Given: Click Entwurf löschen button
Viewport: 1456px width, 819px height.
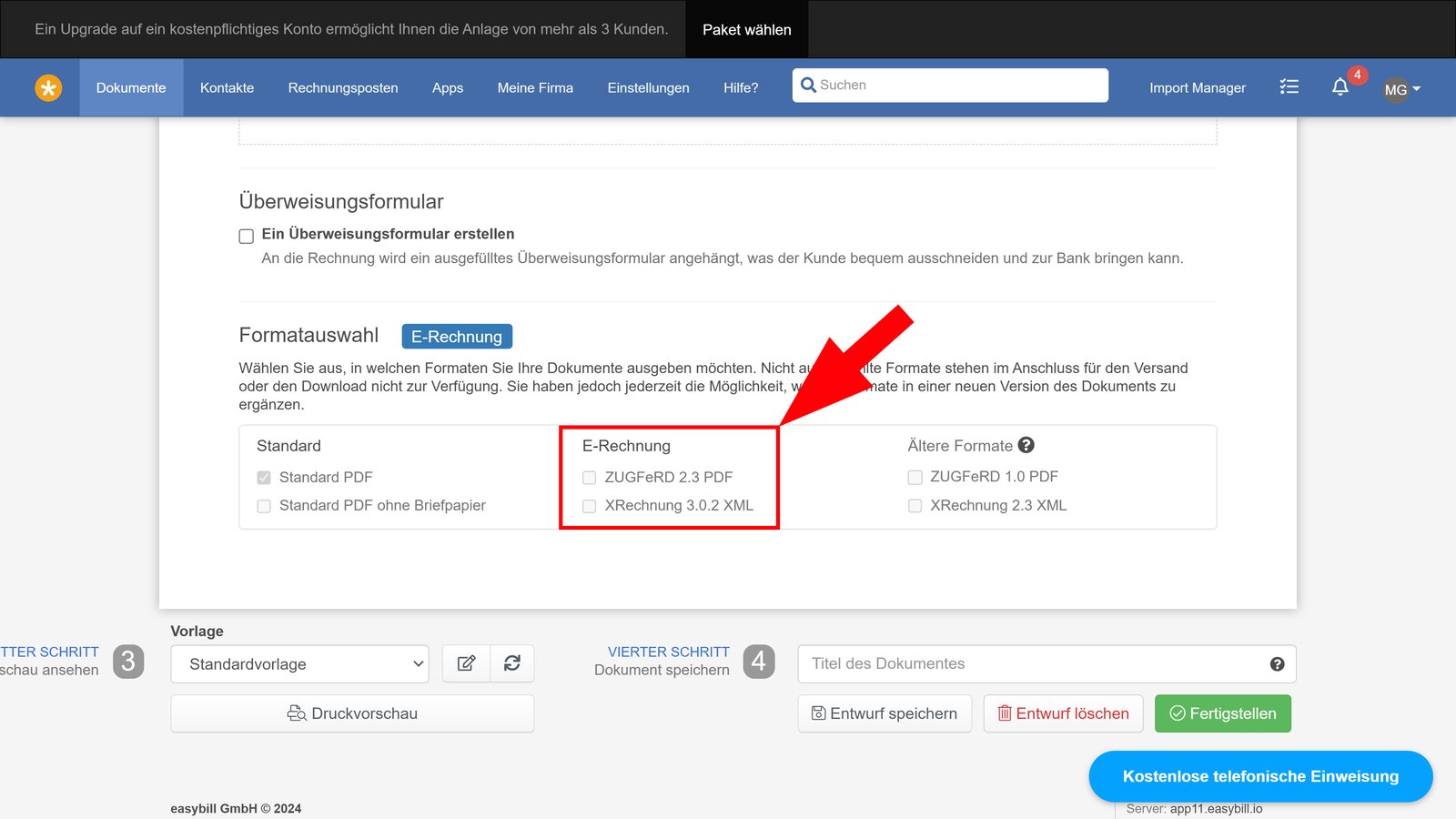Looking at the screenshot, I should (1063, 713).
